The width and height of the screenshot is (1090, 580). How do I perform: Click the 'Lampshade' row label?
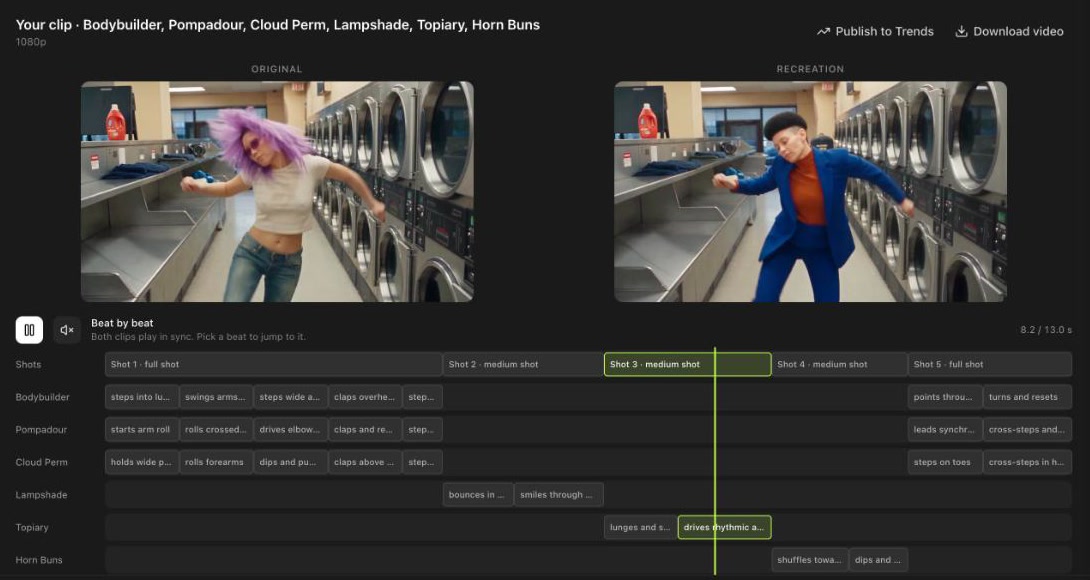click(41, 495)
